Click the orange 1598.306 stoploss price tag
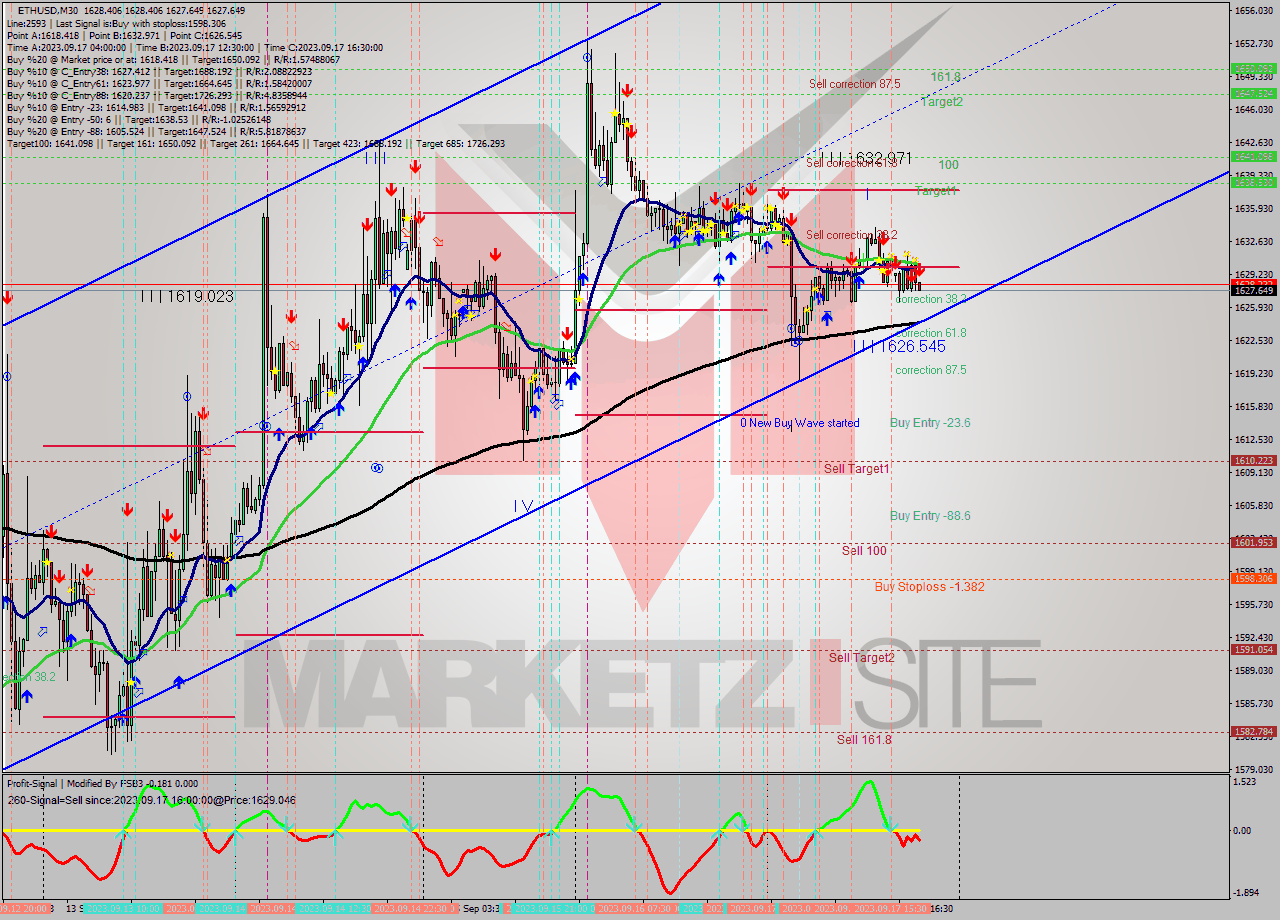This screenshot has height=920, width=1280. (x=1253, y=578)
